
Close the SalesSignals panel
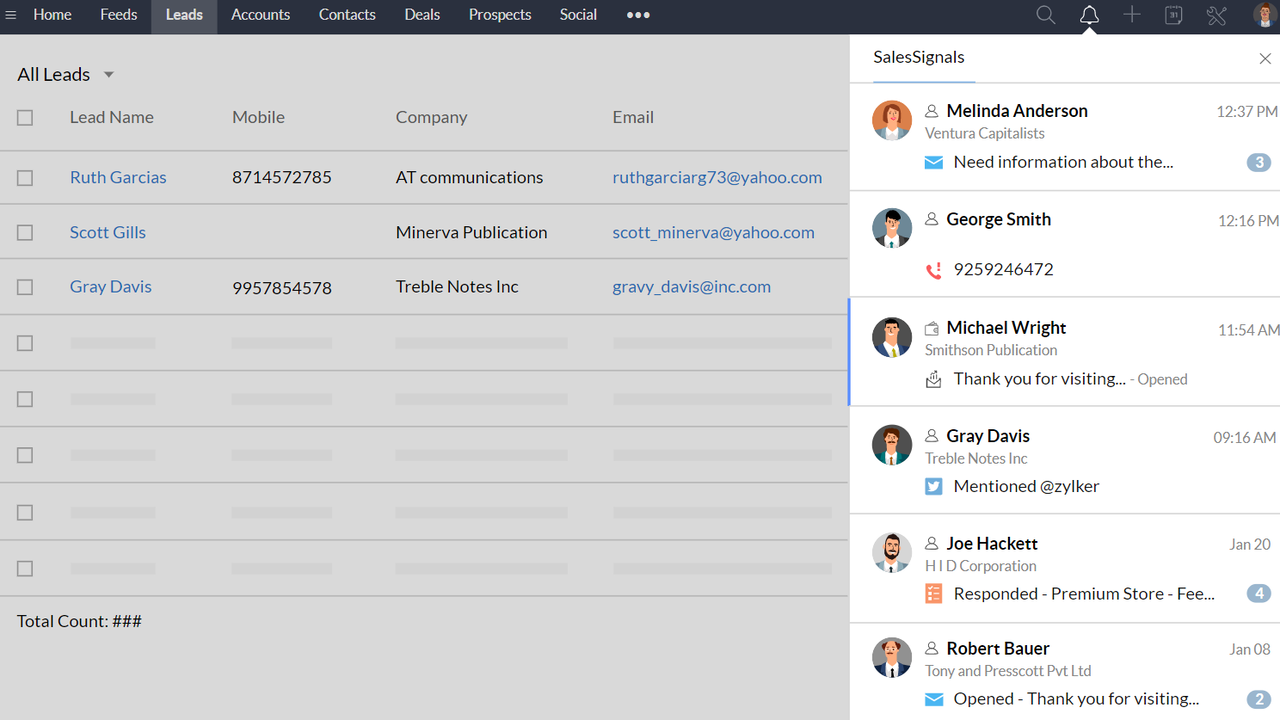(x=1265, y=59)
